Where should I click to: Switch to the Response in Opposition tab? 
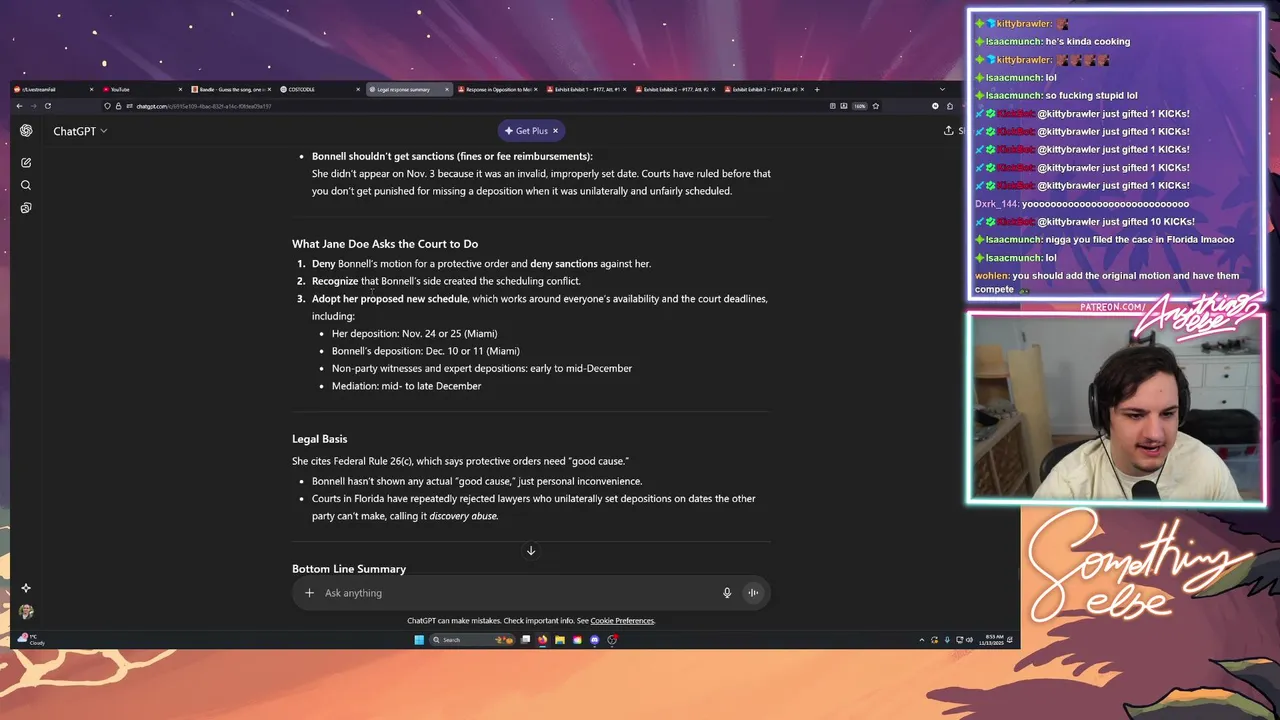(x=496, y=89)
